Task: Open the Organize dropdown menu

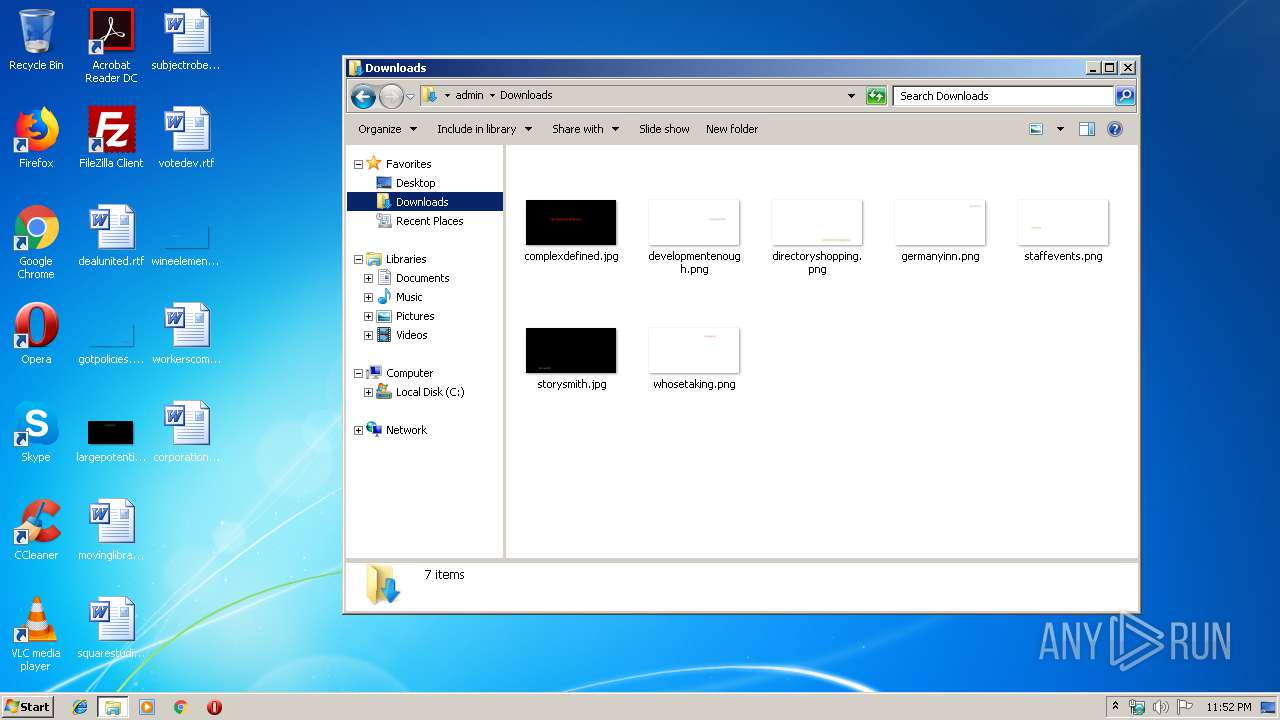Action: click(x=386, y=129)
